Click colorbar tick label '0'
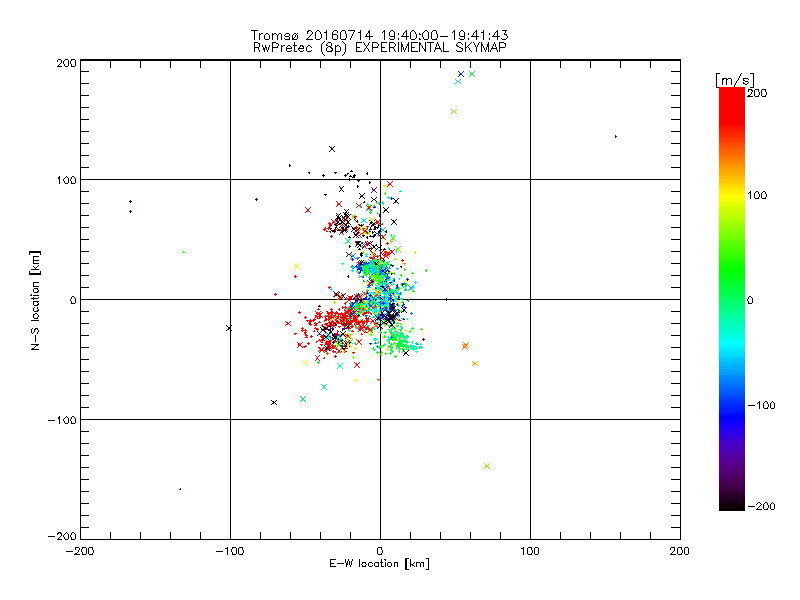 tap(750, 300)
